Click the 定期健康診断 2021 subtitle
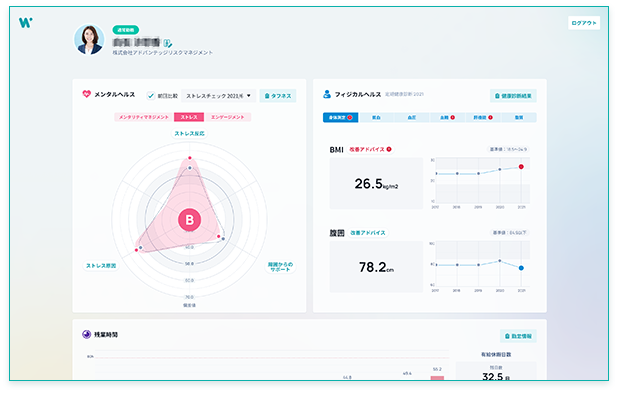Viewport: 618px width, 394px height. 404,95
